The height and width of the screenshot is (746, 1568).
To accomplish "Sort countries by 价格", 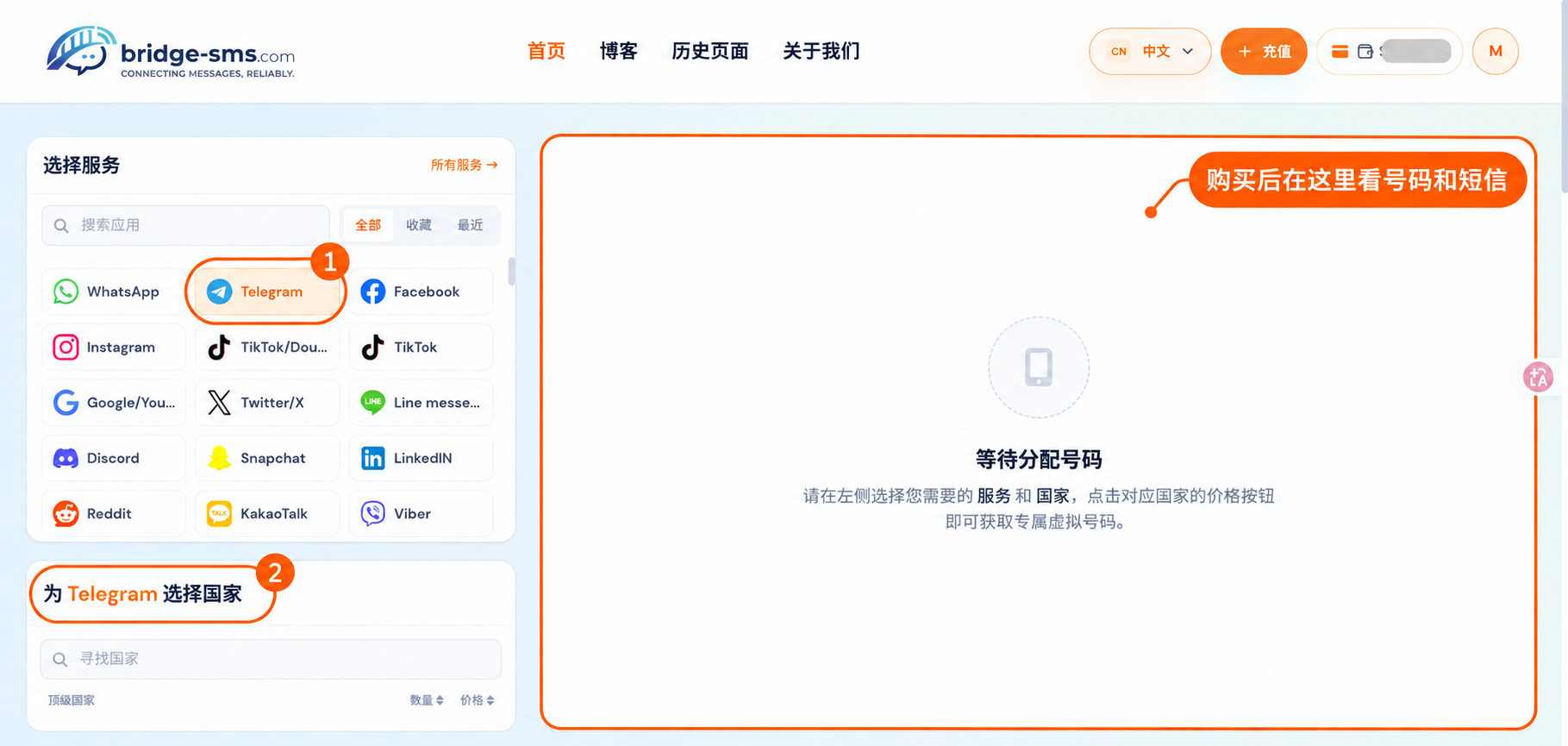I will coord(478,700).
